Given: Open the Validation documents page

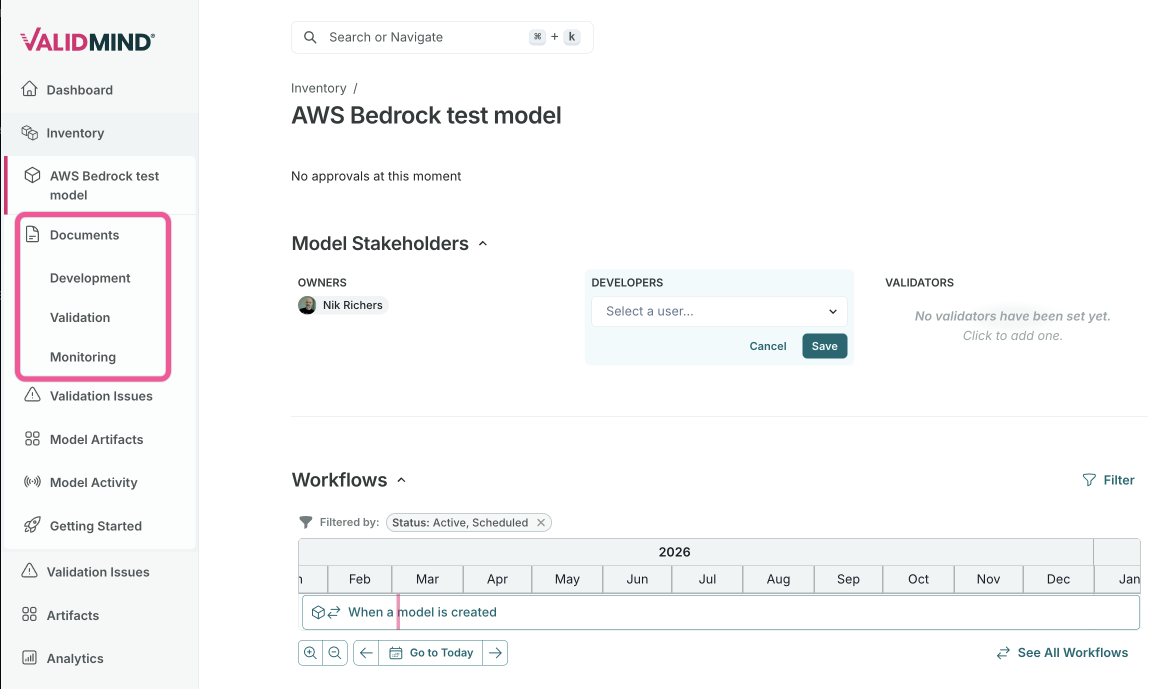Looking at the screenshot, I should pyautogui.click(x=80, y=318).
